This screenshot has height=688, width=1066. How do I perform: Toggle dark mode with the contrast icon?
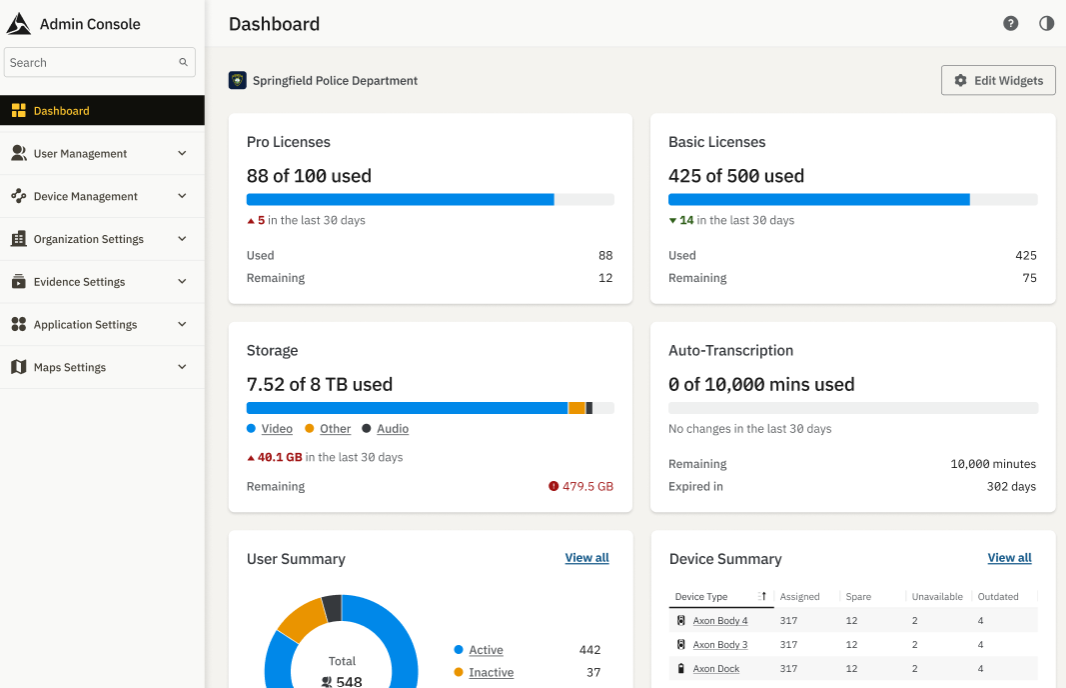(x=1046, y=23)
